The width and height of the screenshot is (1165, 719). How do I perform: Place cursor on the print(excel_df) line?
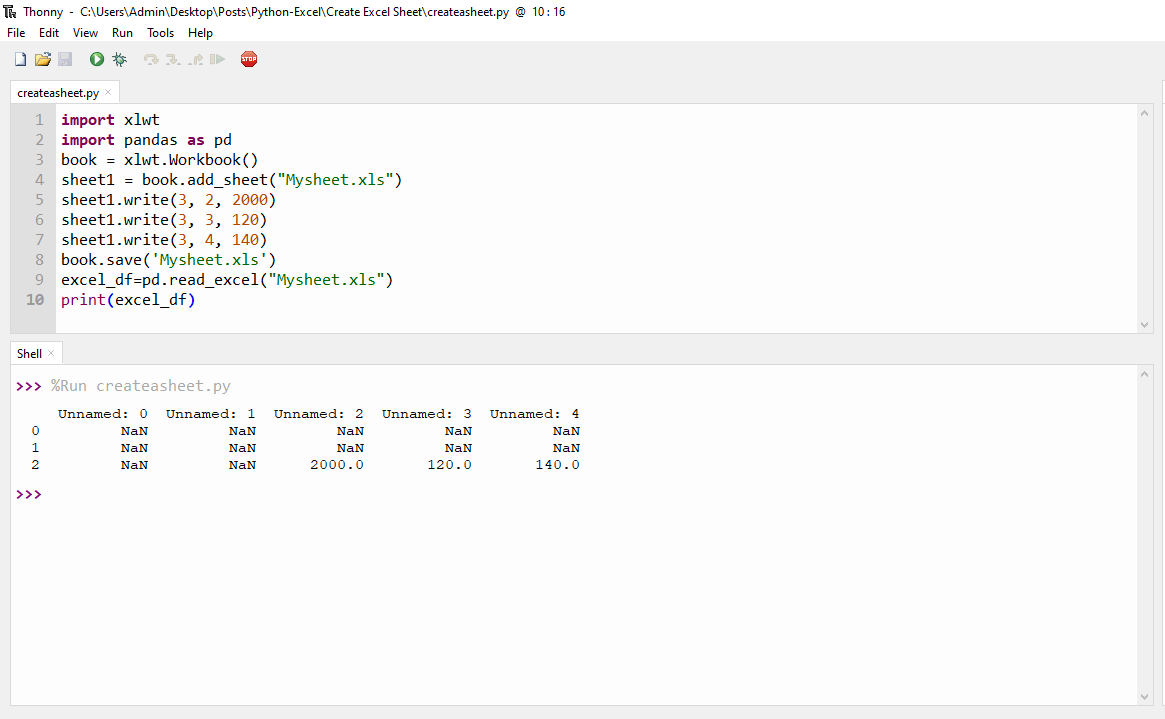127,299
